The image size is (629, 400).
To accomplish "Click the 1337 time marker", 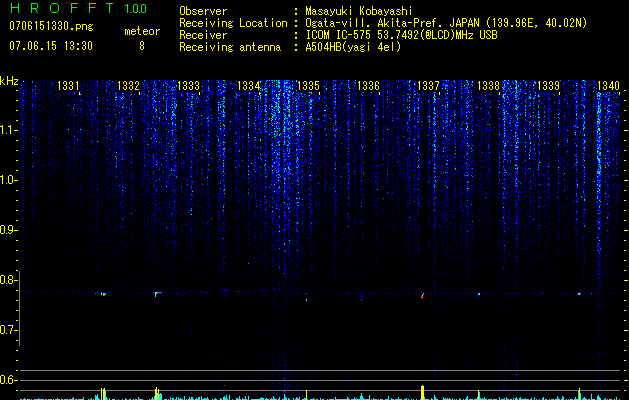I will click(x=428, y=86).
